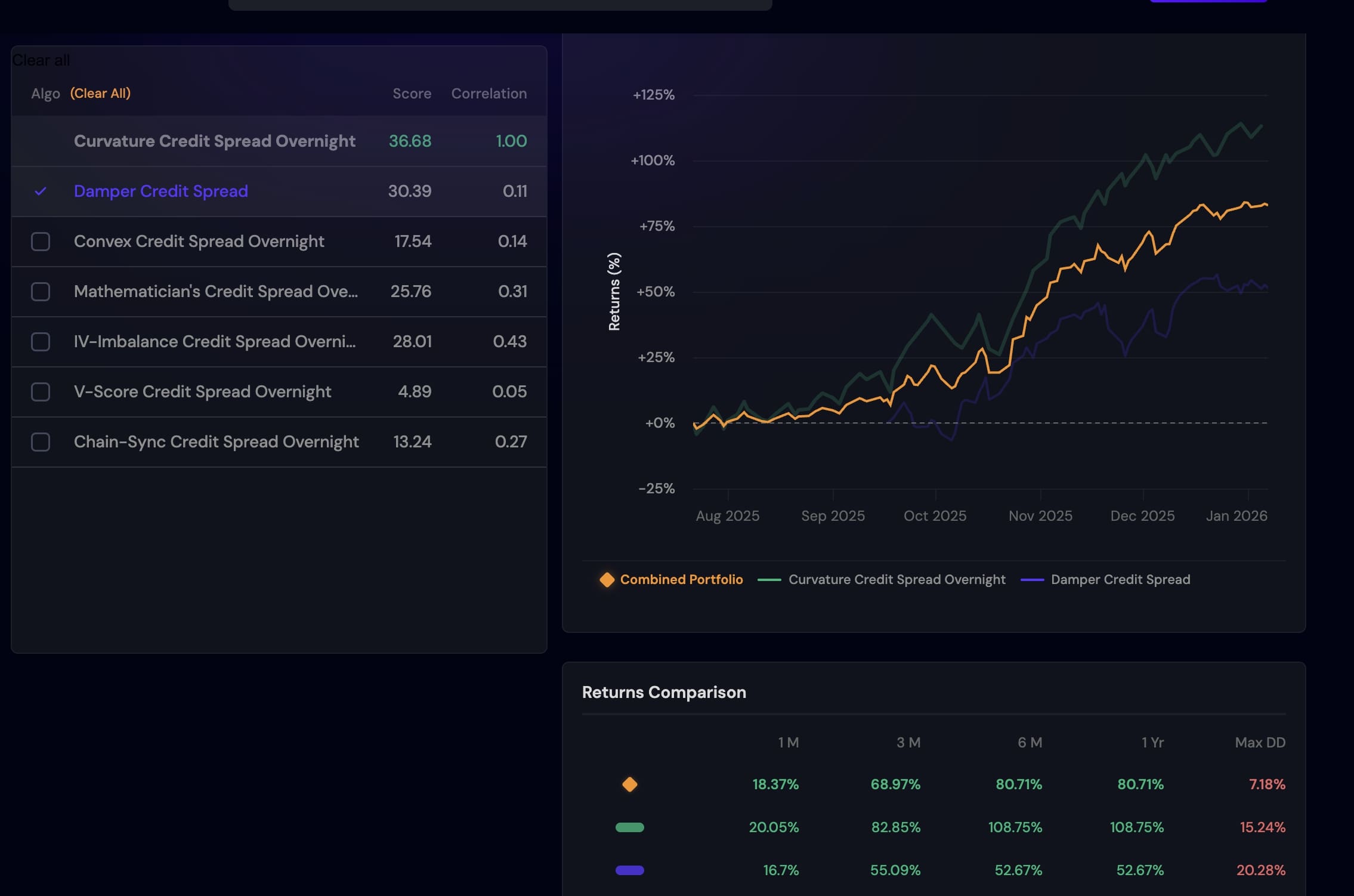The width and height of the screenshot is (1354, 896).
Task: Click the green pill in Returns Comparison
Action: 629,827
